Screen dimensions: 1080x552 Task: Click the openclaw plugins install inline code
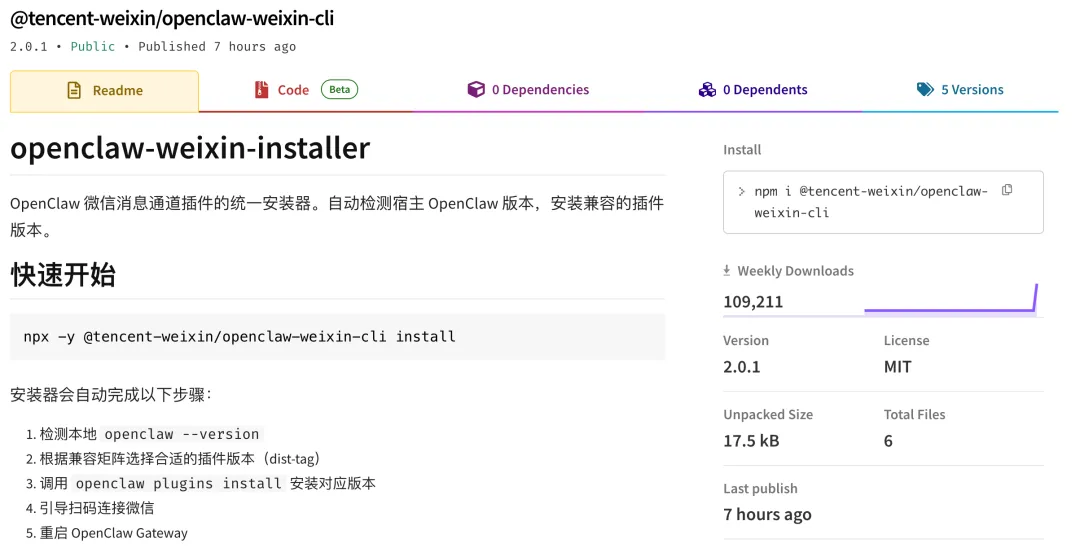point(178,483)
